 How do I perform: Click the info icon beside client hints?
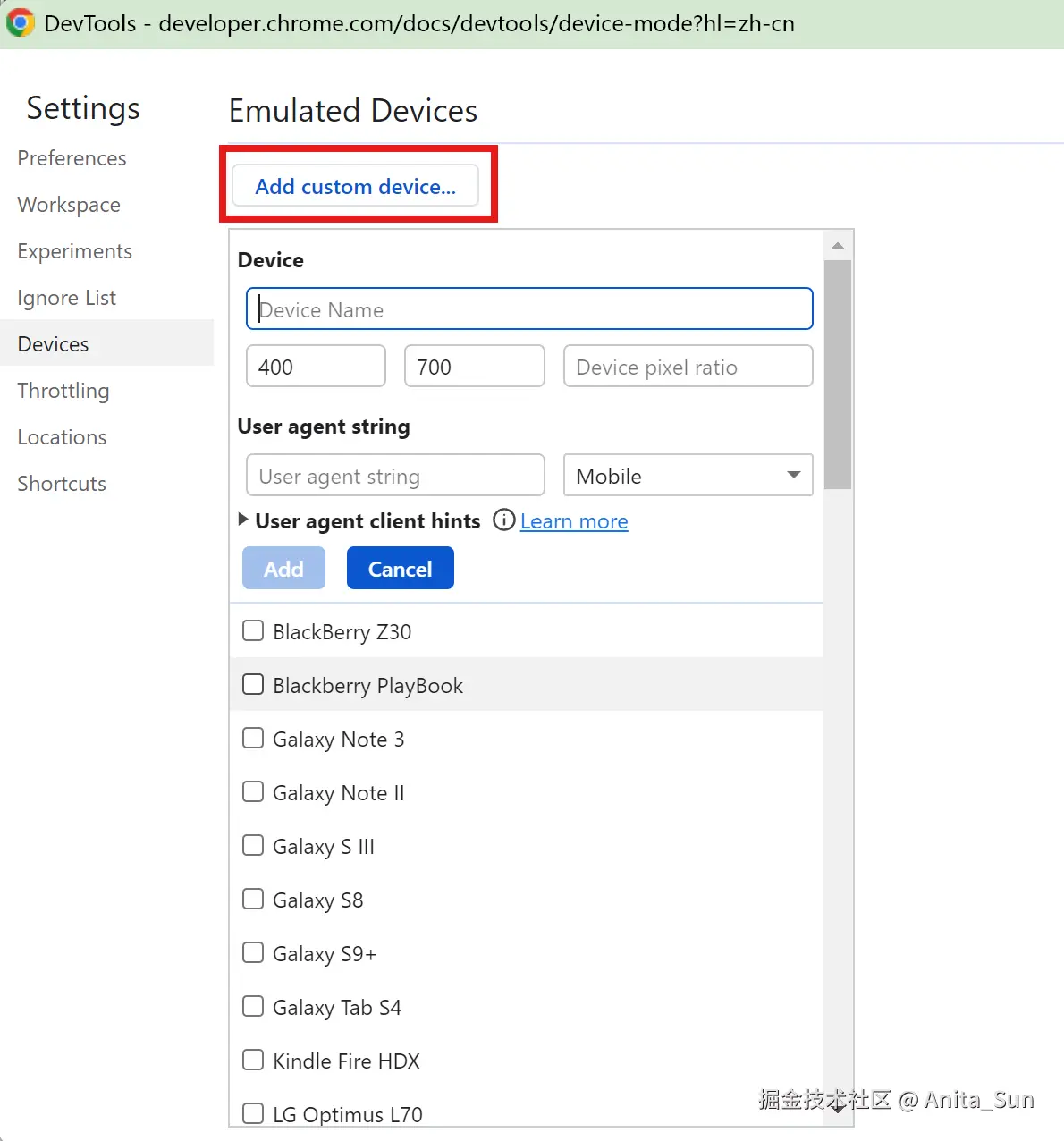click(504, 520)
